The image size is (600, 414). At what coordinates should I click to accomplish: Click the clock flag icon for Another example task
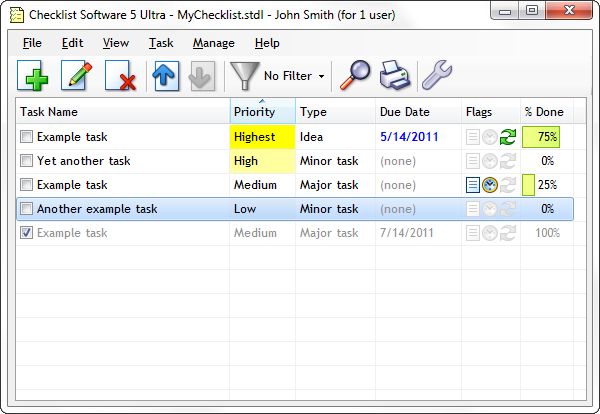(490, 209)
